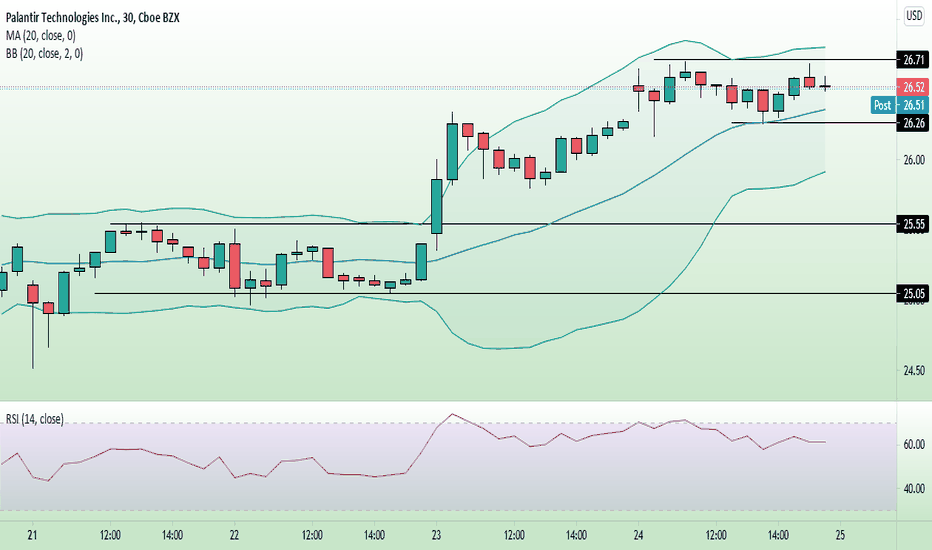932x550 pixels.
Task: Open the USD currency selector
Action: pos(914,16)
